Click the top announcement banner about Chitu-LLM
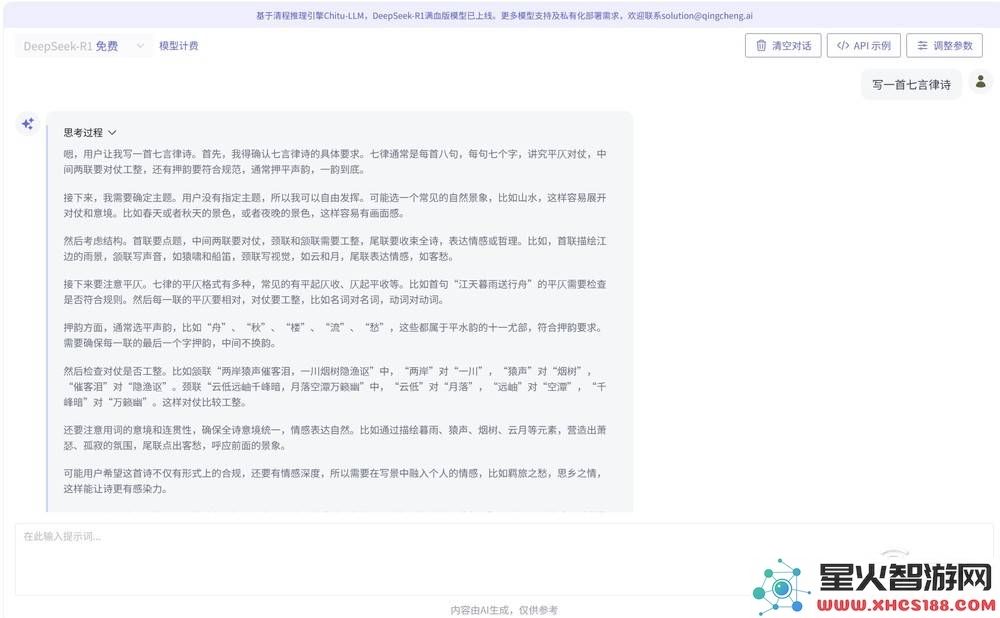The image size is (1000, 618). click(504, 15)
